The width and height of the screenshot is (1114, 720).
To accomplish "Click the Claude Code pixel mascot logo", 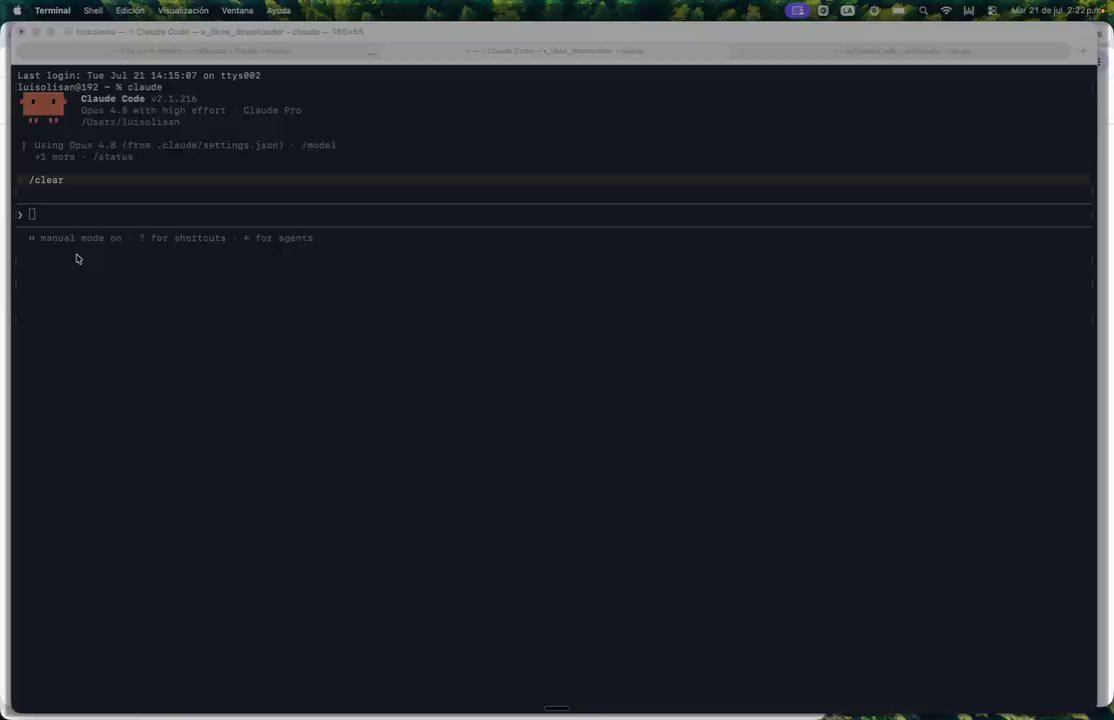I will [x=43, y=109].
